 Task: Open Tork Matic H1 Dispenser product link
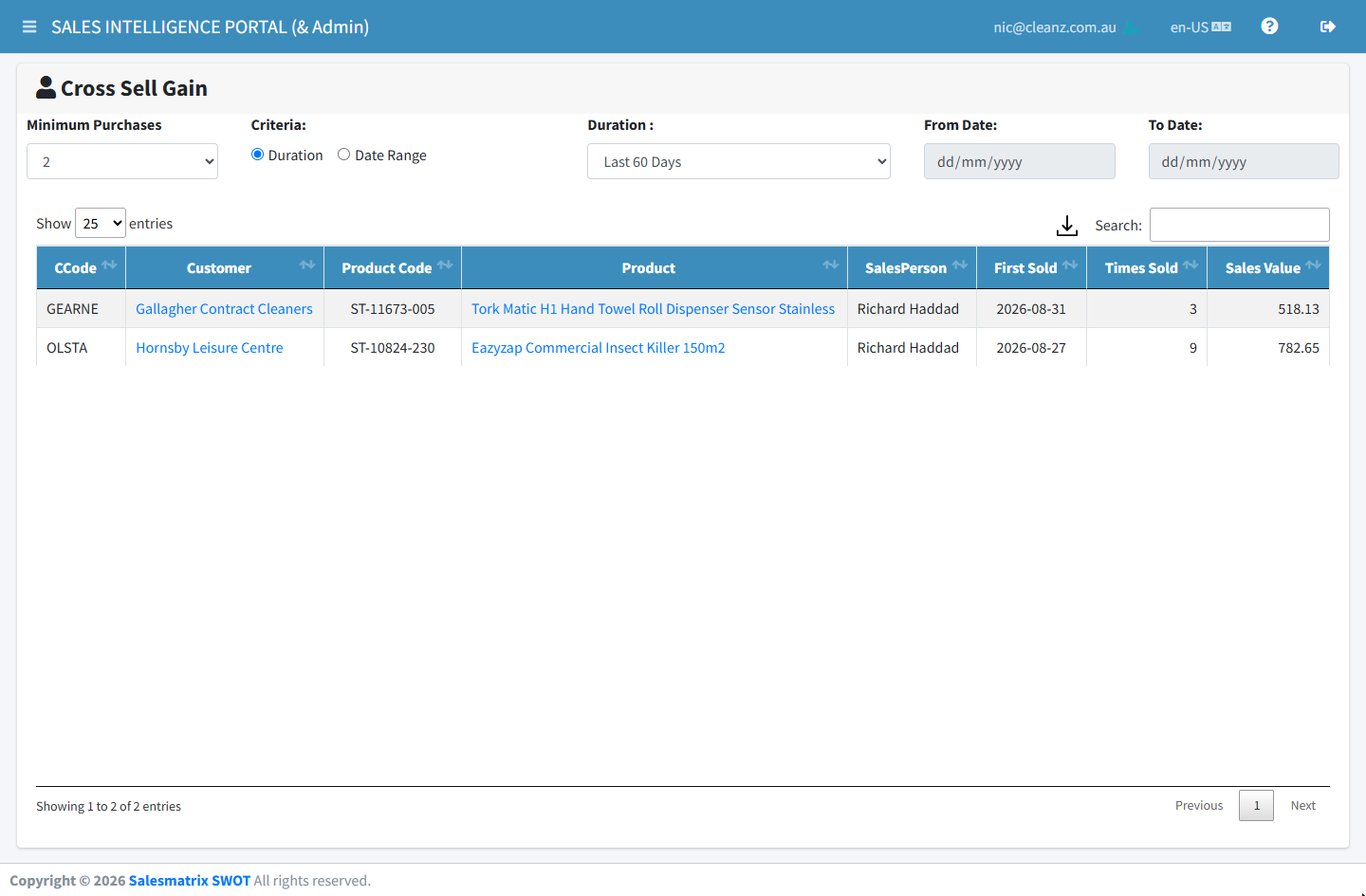(653, 309)
